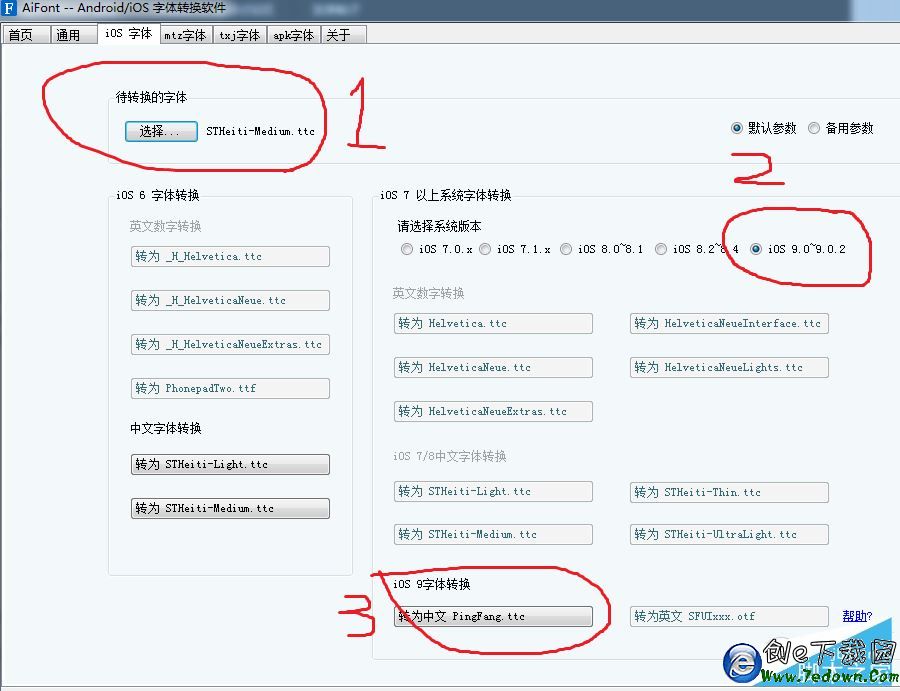The width and height of the screenshot is (900, 691).
Task: Switch to the apk字体 tab
Action: 293,33
